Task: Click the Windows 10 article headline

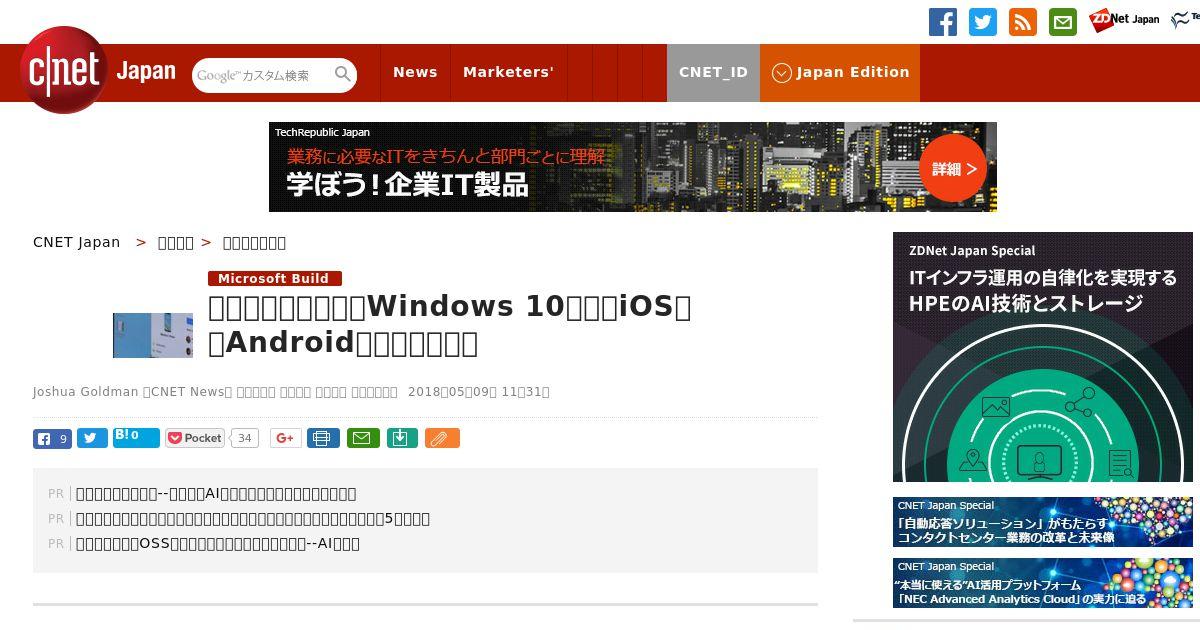Action: pos(450,324)
